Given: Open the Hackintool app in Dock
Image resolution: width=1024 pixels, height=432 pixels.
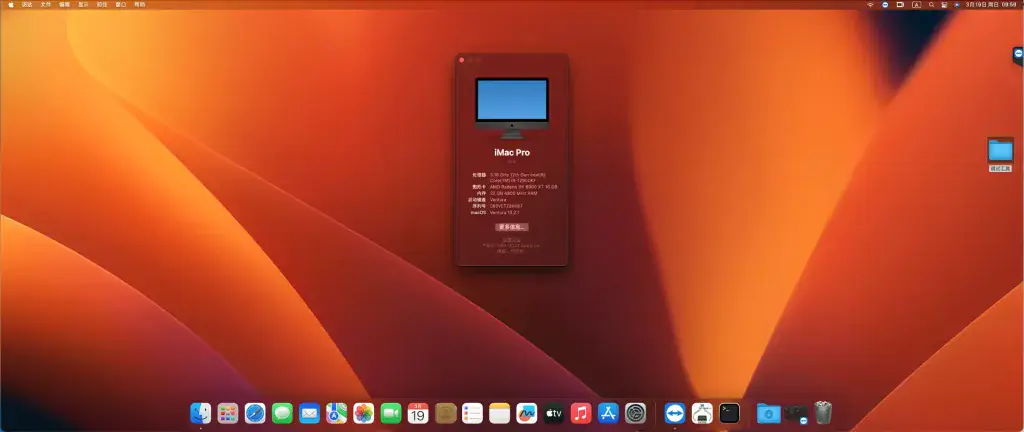Looking at the screenshot, I should (x=702, y=413).
